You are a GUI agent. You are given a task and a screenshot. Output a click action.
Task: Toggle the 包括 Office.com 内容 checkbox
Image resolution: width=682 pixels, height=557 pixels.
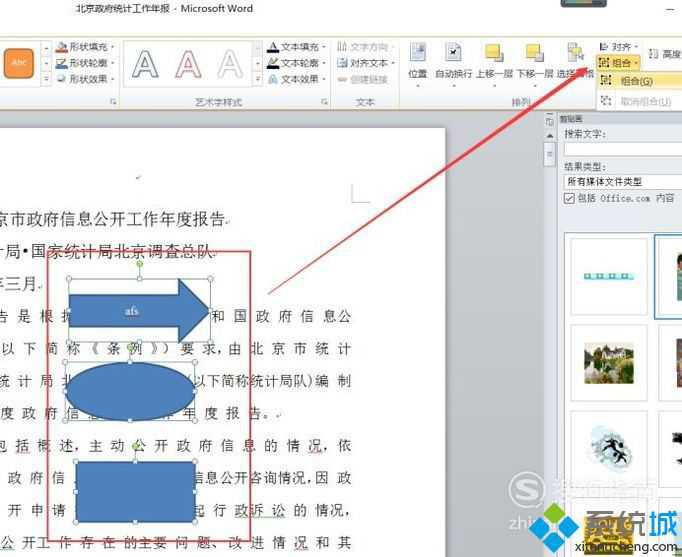[x=569, y=198]
